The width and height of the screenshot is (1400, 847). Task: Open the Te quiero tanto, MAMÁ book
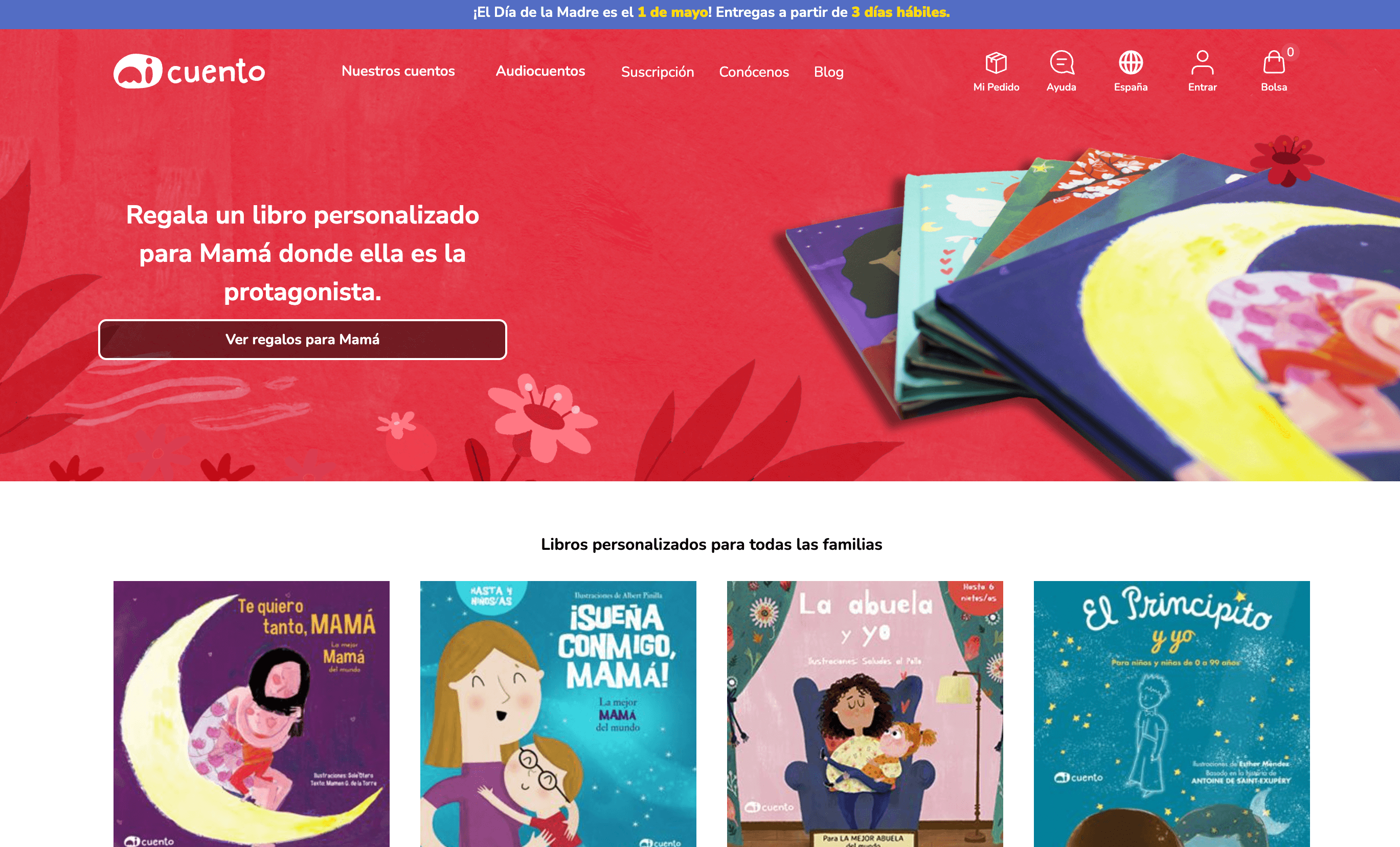[x=251, y=714]
